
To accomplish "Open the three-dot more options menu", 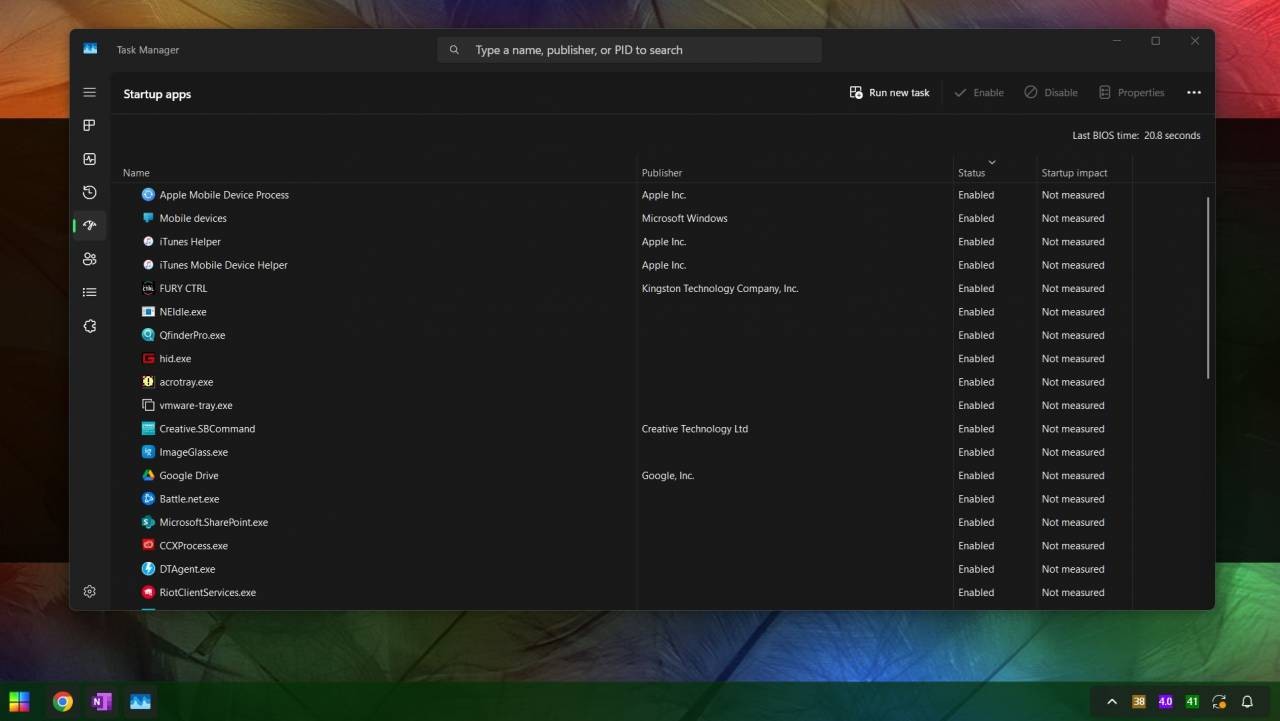I will coord(1193,92).
